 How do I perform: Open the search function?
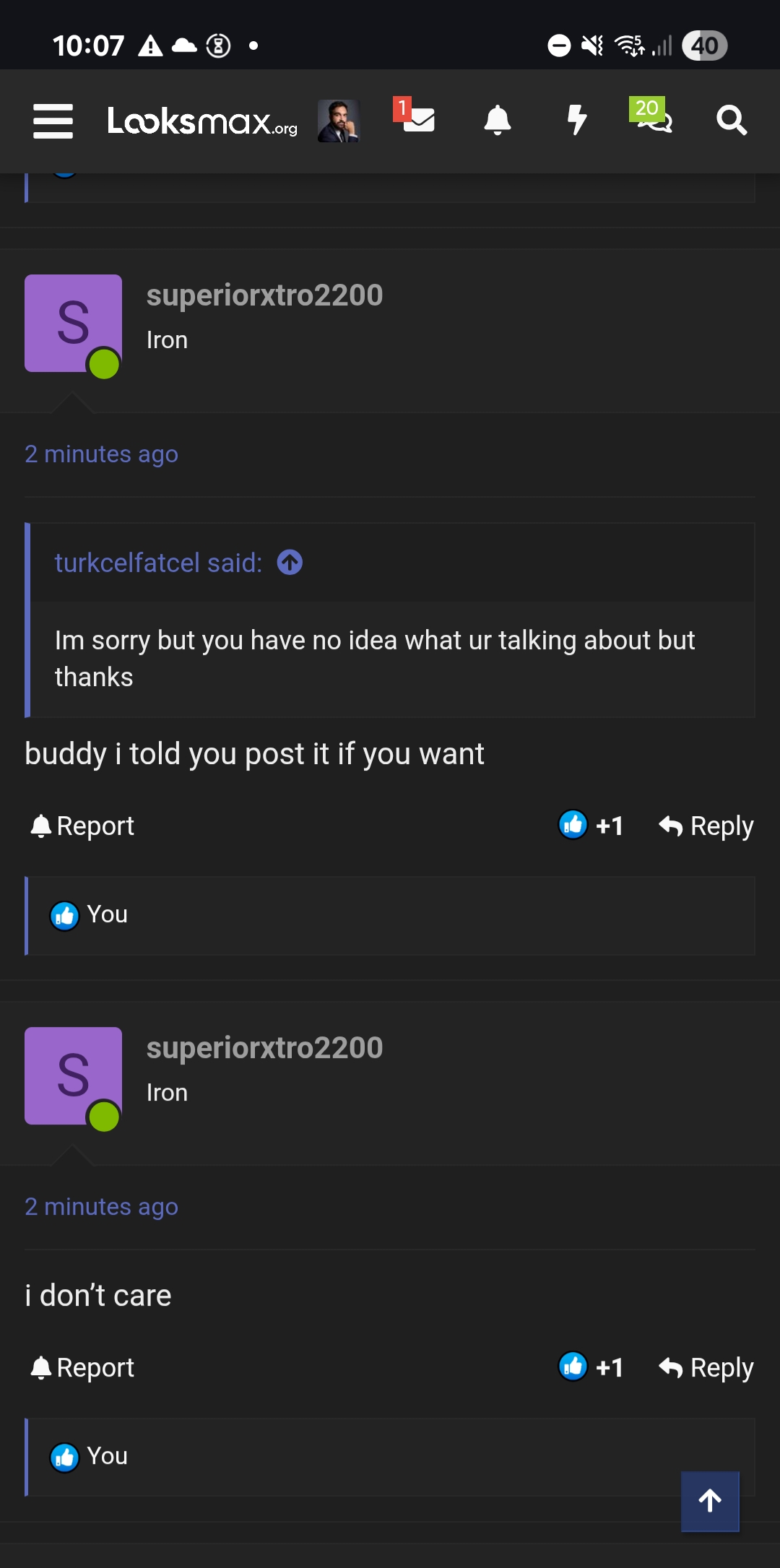[x=732, y=121]
